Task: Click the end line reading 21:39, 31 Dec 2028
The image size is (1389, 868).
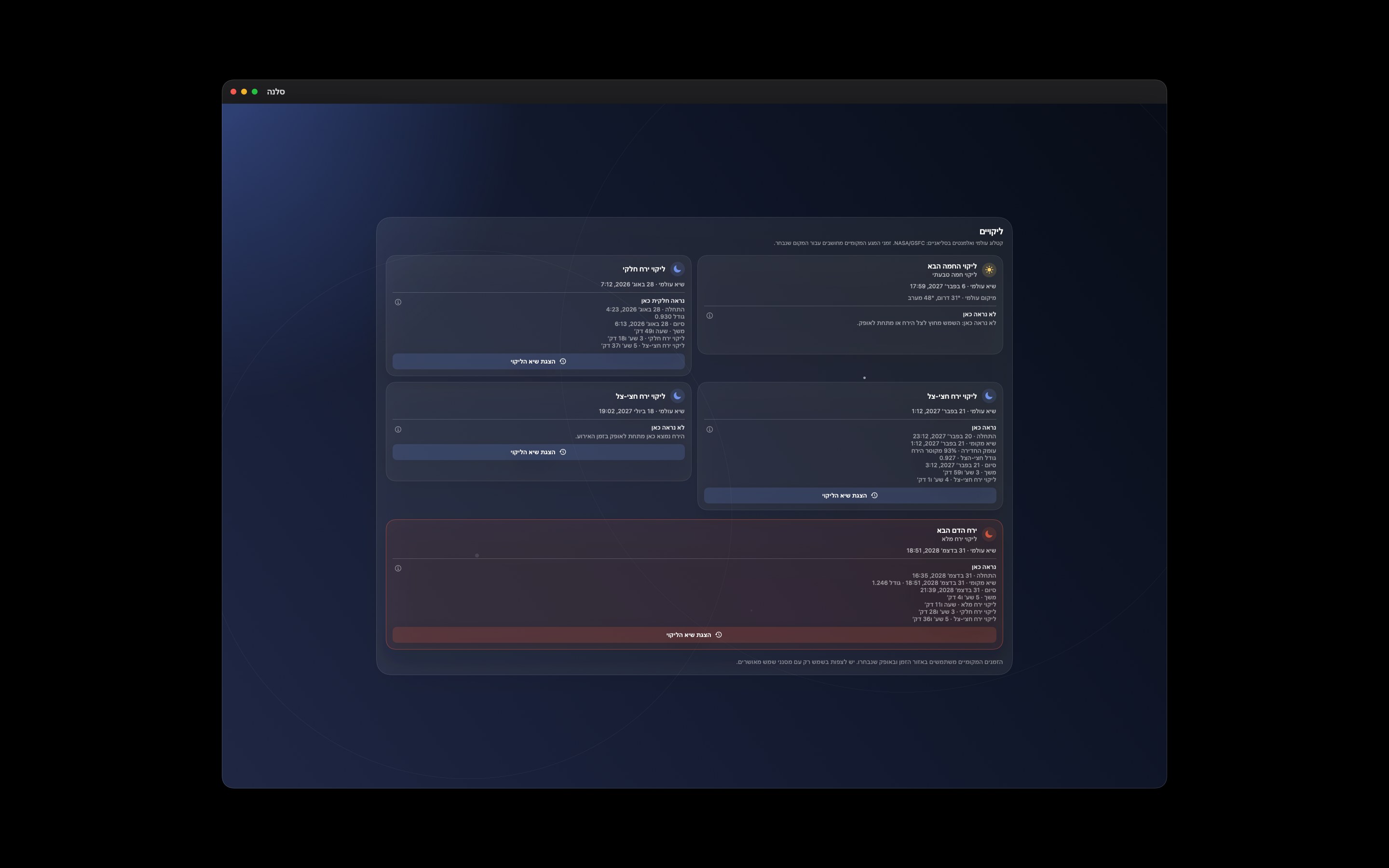Action: click(957, 590)
